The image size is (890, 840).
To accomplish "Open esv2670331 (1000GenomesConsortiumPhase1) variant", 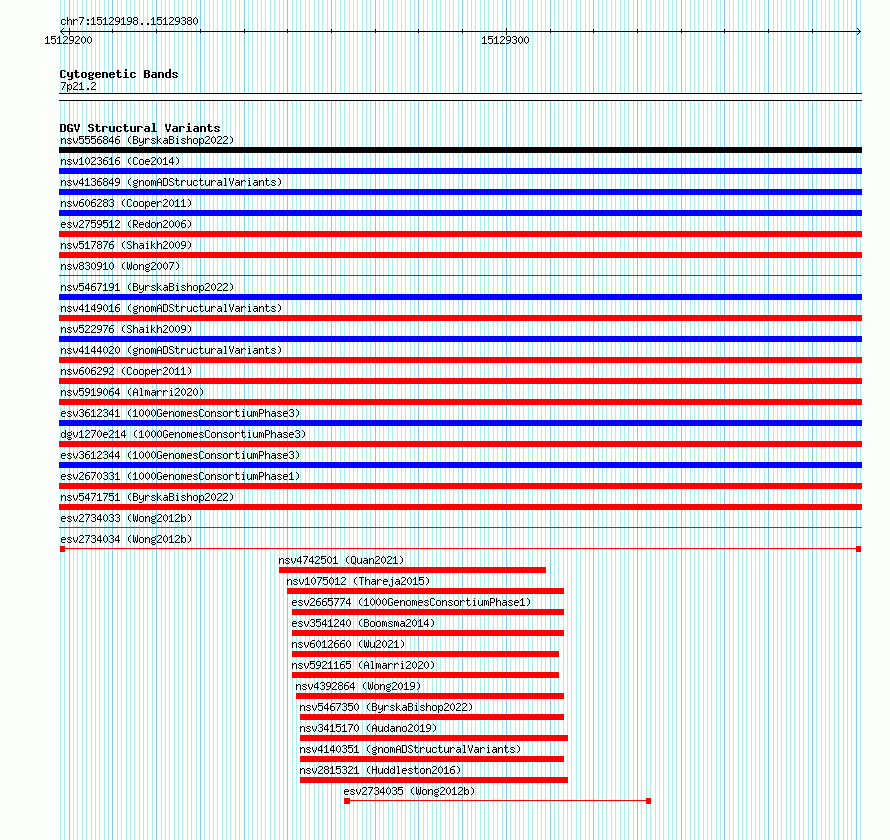I will [x=180, y=476].
